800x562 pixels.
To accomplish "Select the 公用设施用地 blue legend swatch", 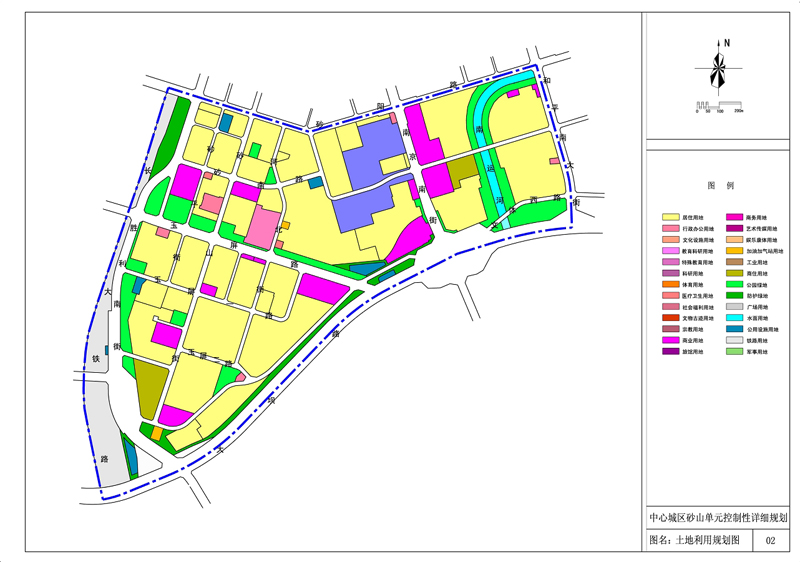I will point(734,329).
